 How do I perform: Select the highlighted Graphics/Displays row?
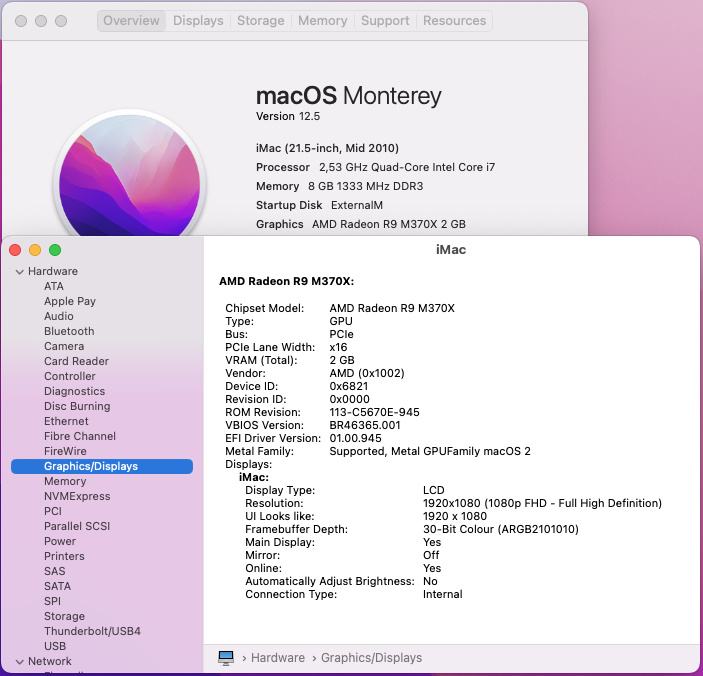pyautogui.click(x=102, y=466)
